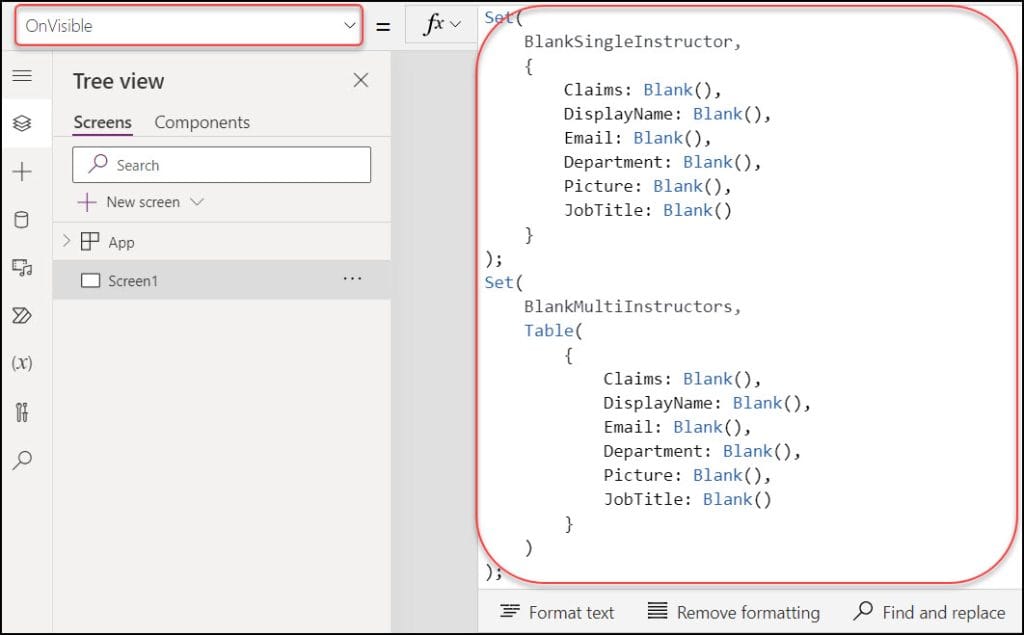Open the Advanced tools icon
Viewport: 1024px width, 635px height.
pos(22,412)
